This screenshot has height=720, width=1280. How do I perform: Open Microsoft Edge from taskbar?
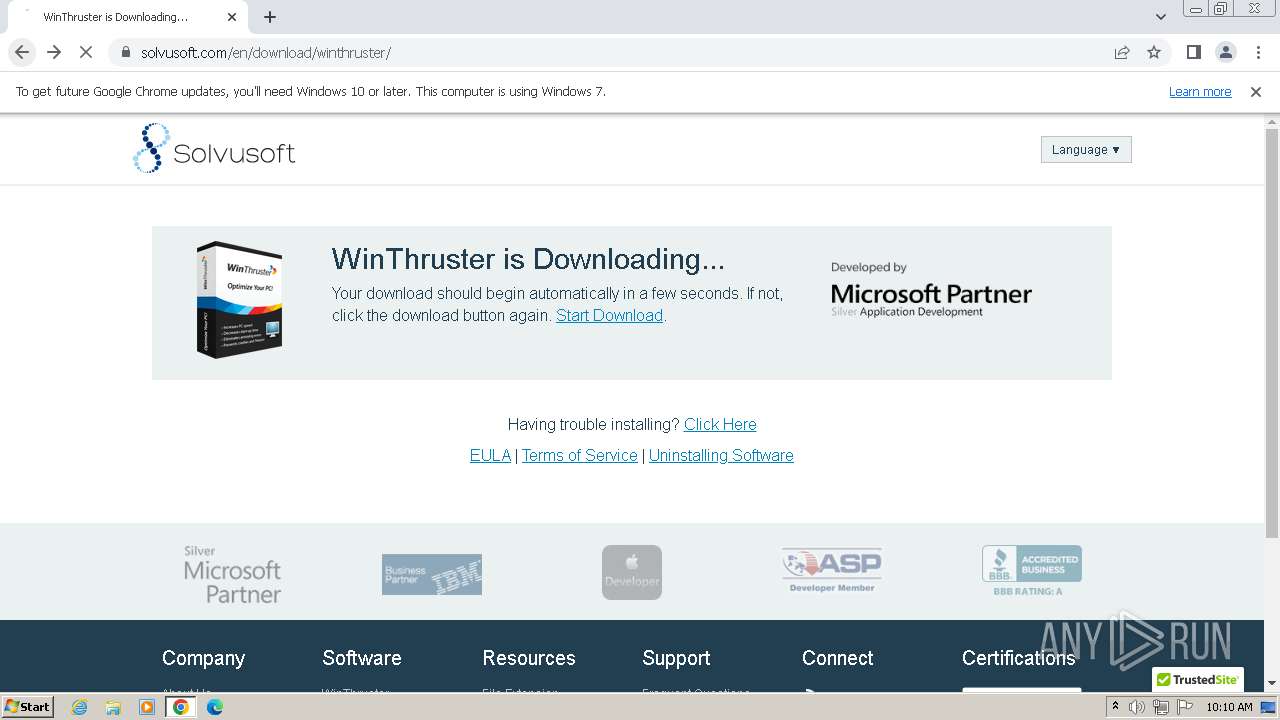(214, 707)
